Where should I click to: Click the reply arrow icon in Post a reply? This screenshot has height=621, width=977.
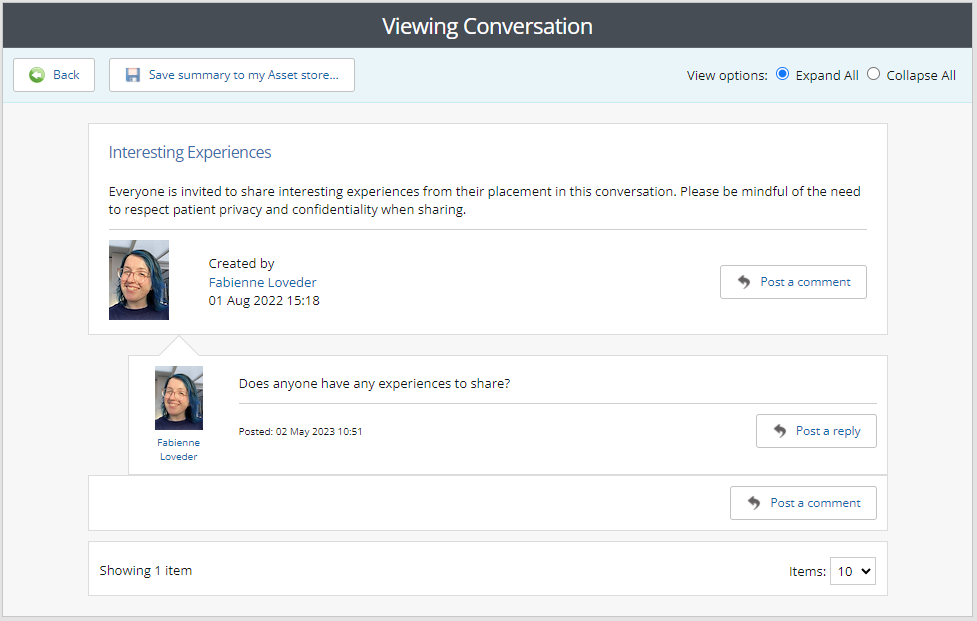tap(780, 430)
